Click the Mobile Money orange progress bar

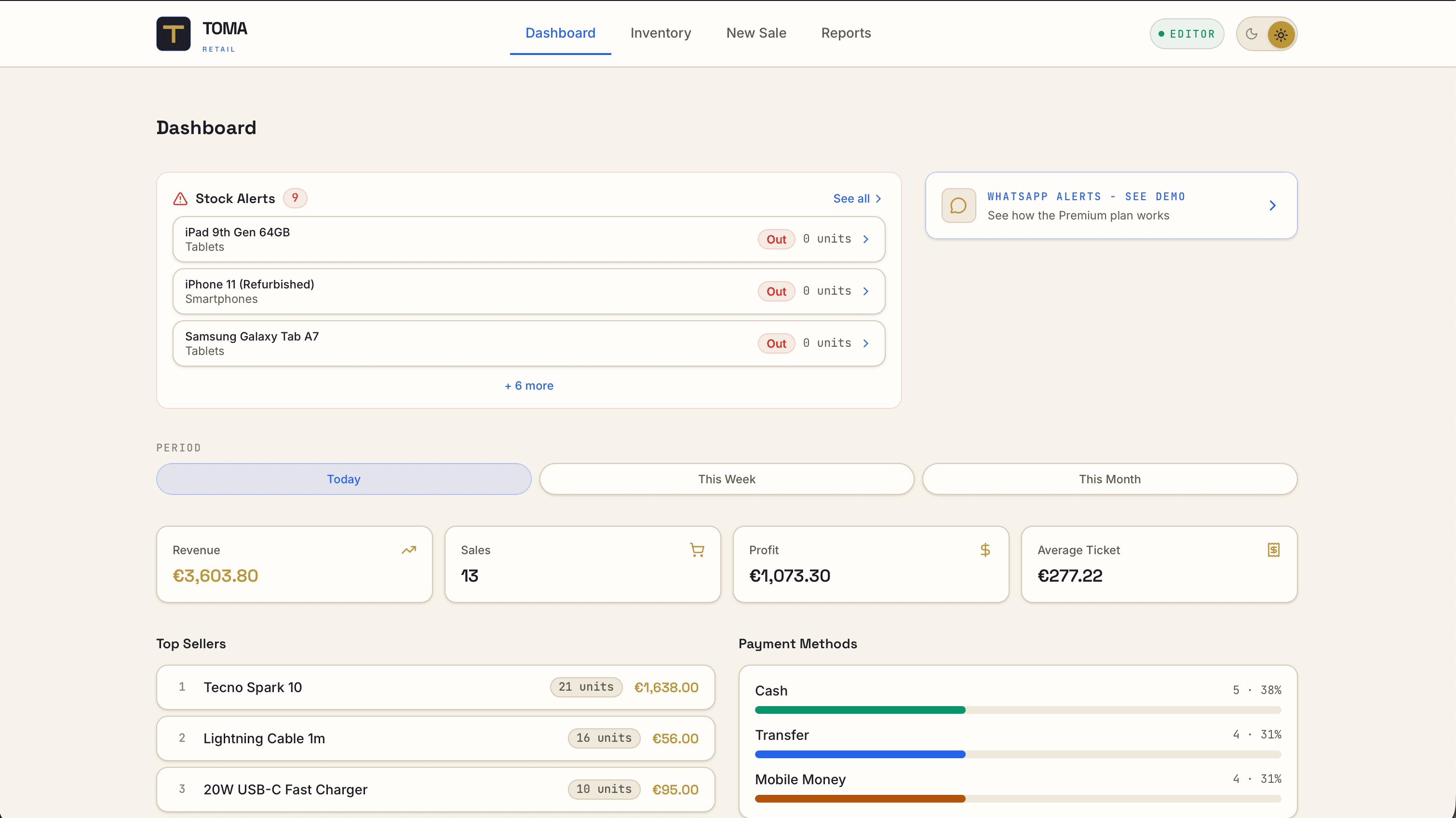pos(860,799)
